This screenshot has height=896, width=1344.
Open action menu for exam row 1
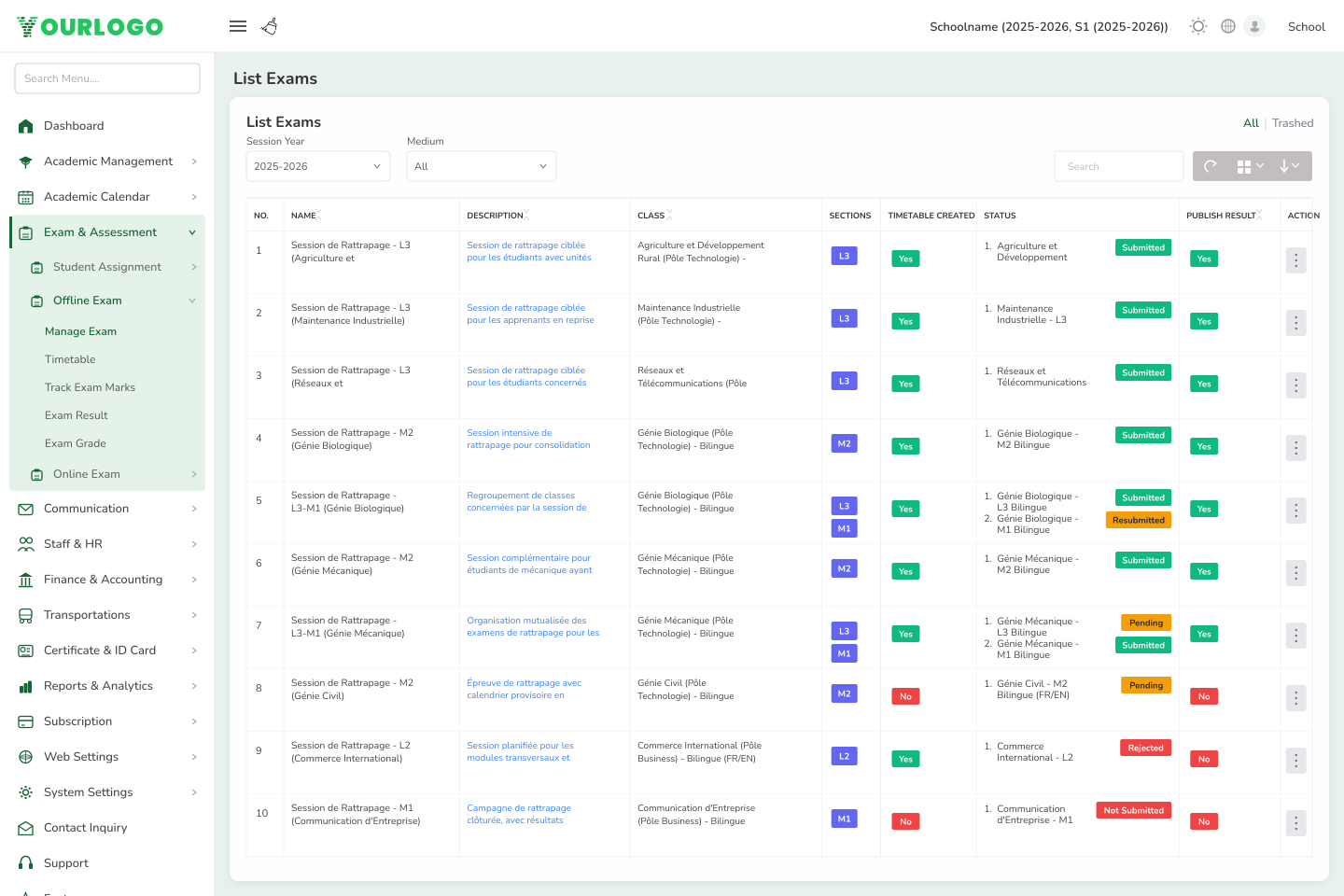1295,260
